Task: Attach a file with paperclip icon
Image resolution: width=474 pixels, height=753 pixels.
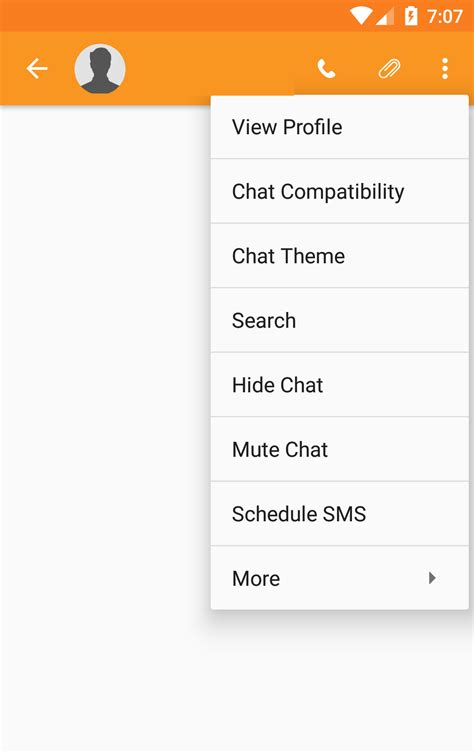Action: pyautogui.click(x=389, y=69)
